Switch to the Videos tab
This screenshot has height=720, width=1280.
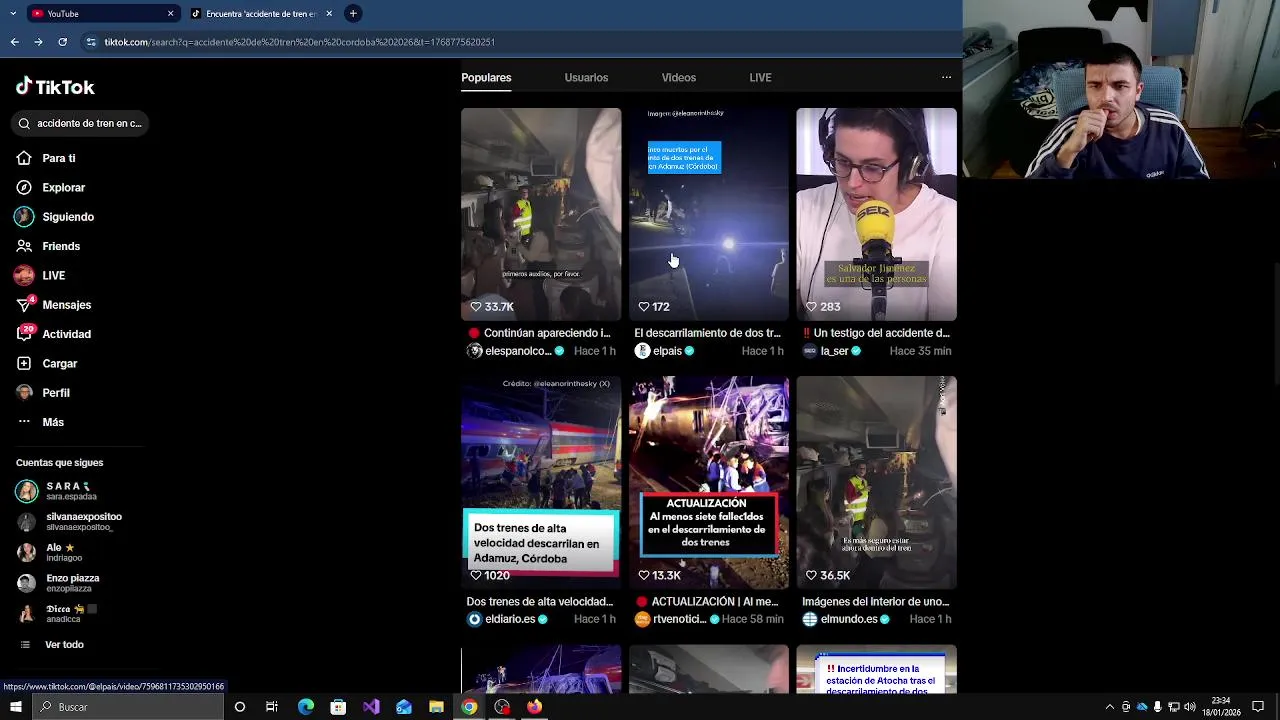pos(678,77)
